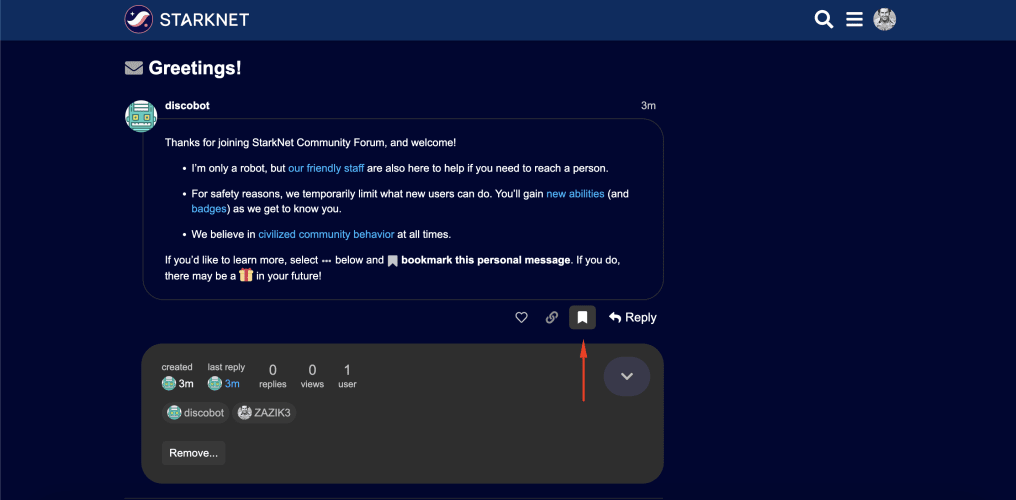Follow the 'our friendly staff' link
The image size is (1016, 500).
point(326,168)
